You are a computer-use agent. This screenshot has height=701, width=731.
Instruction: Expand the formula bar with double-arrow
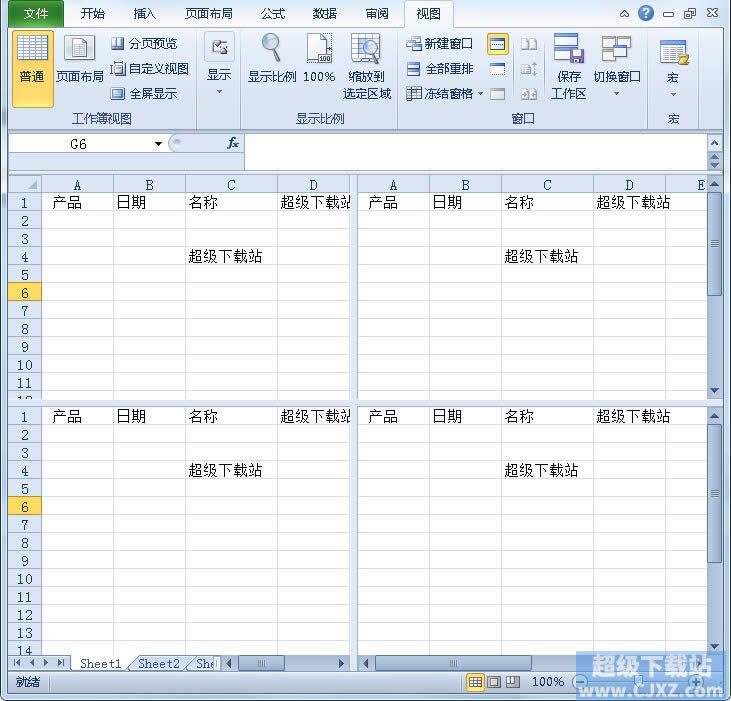(x=714, y=161)
